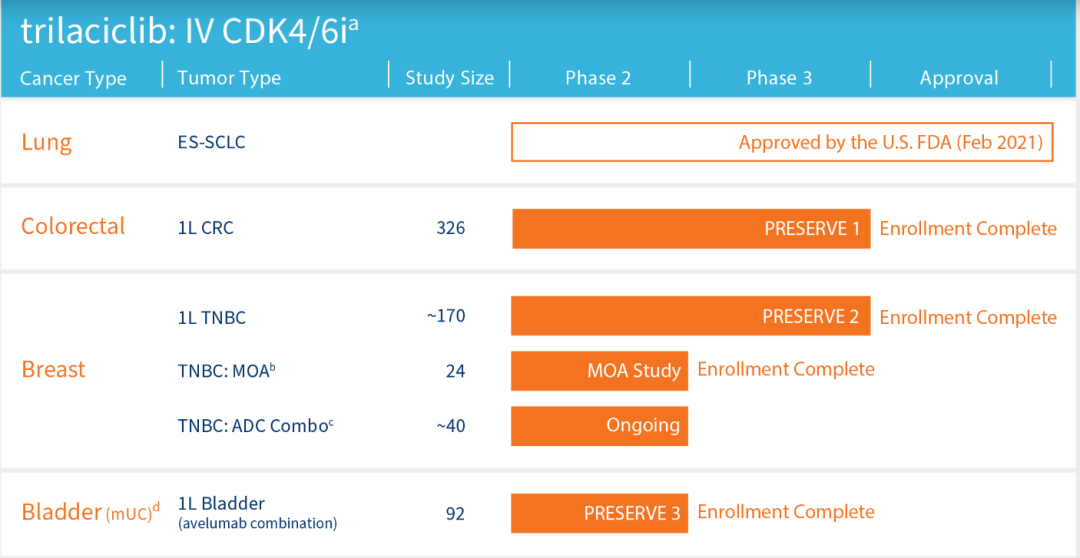Select the Approval column header
This screenshot has height=558, width=1080.
(x=959, y=78)
